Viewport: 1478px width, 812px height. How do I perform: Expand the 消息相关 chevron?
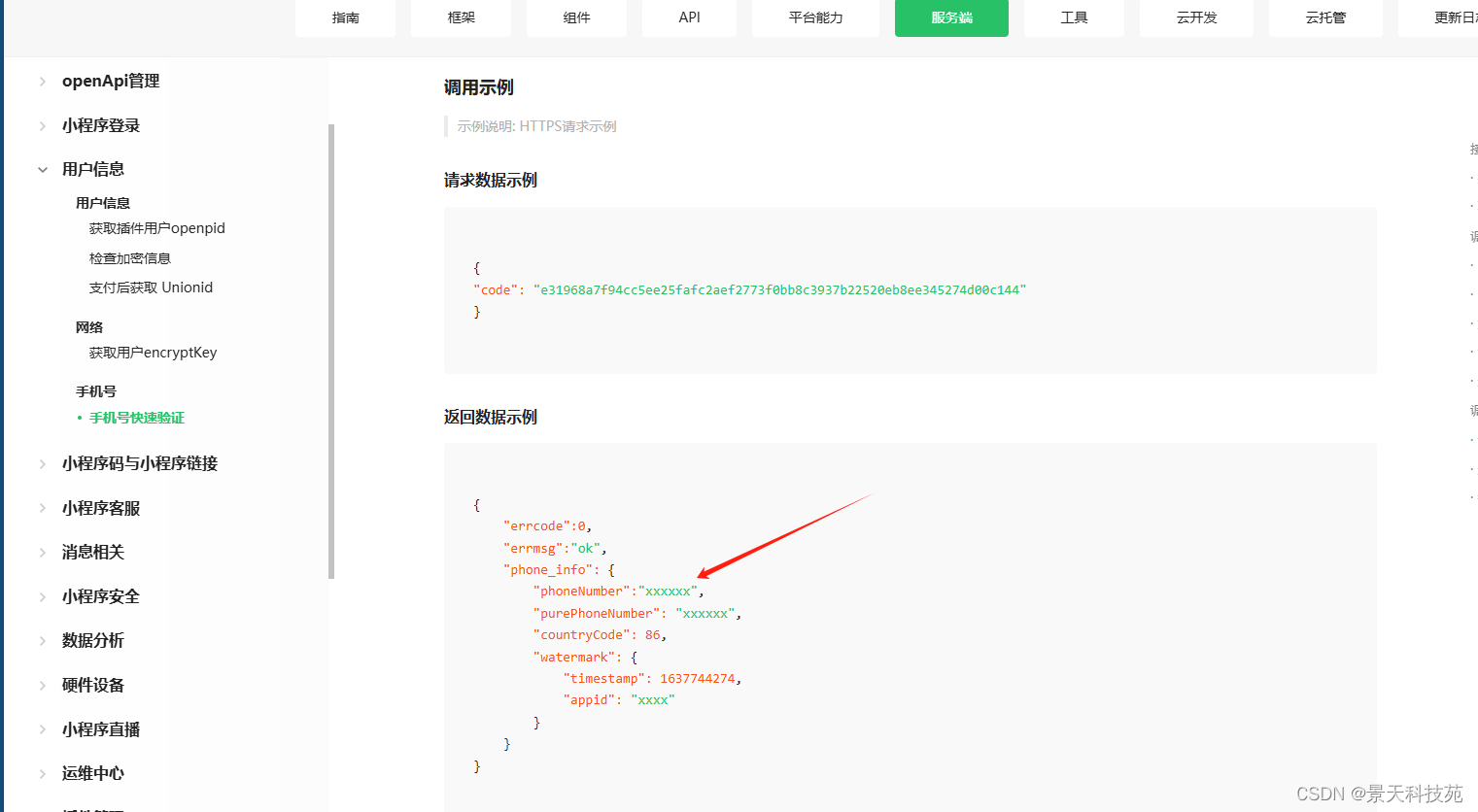click(42, 553)
